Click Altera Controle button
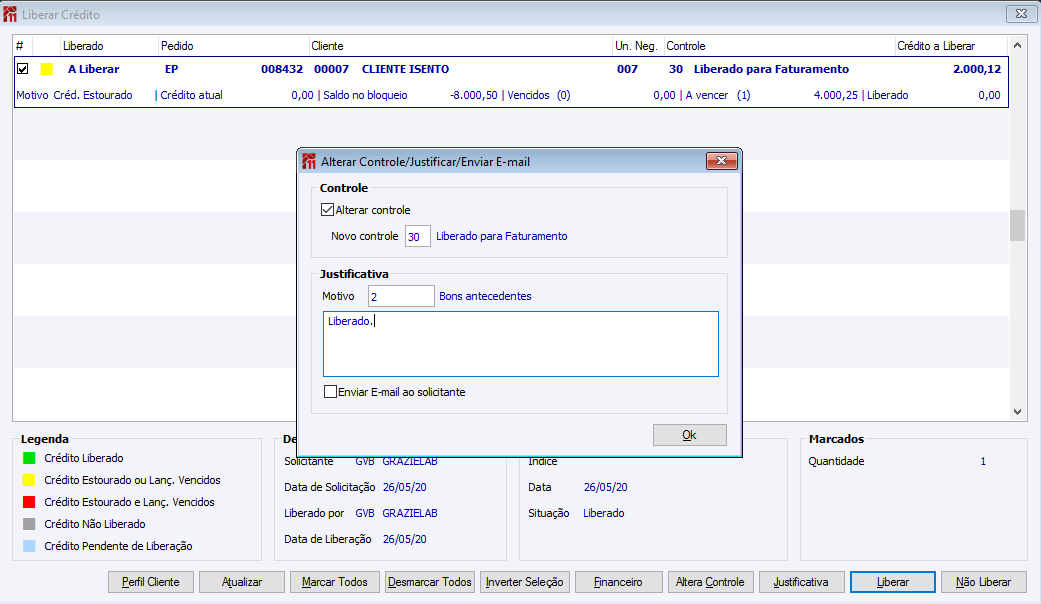 [x=710, y=582]
